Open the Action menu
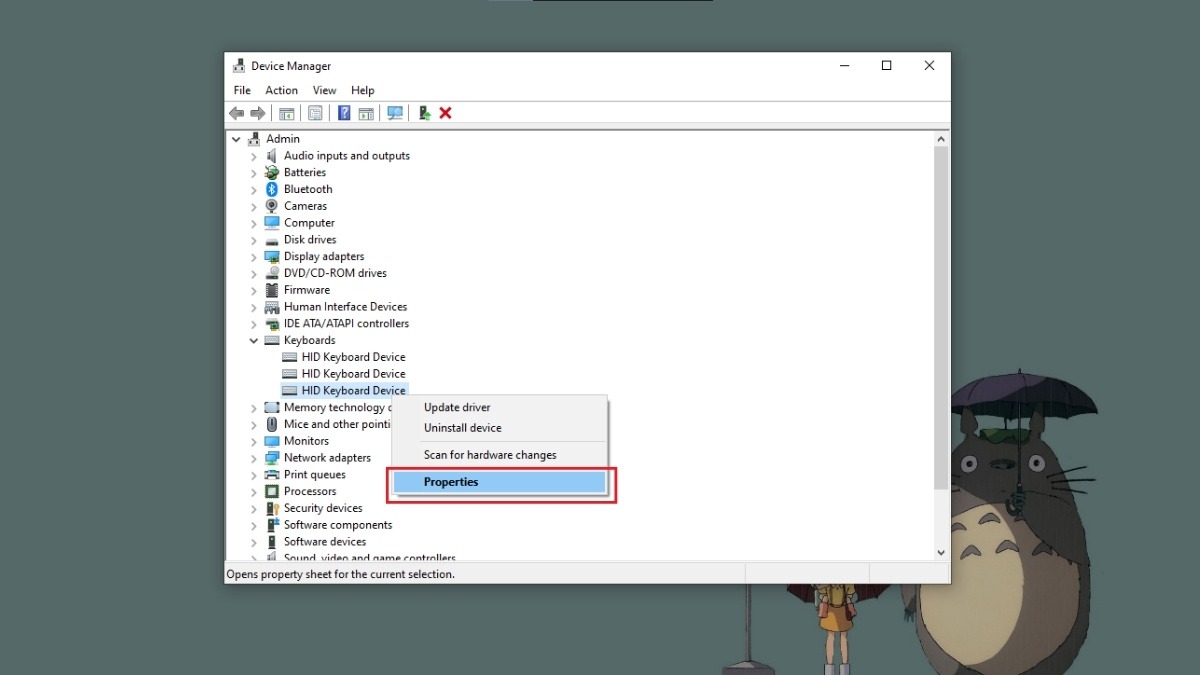Viewport: 1200px width, 675px height. tap(282, 90)
